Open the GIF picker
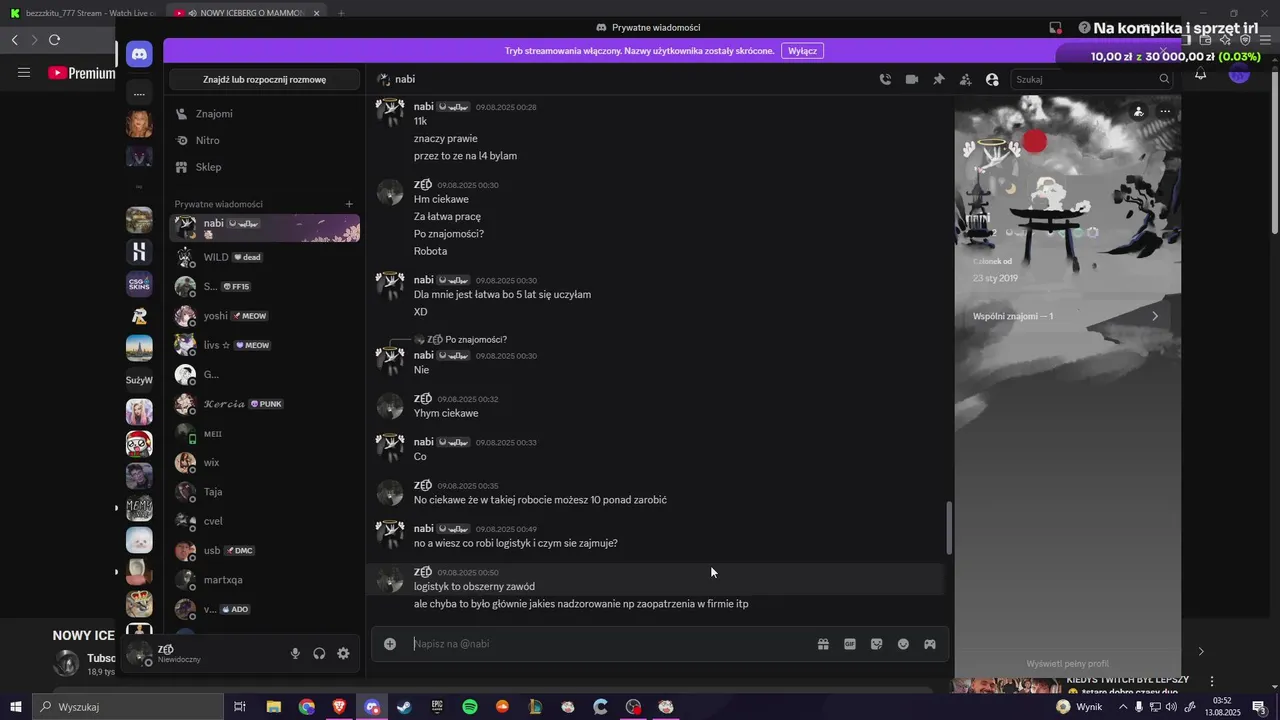The width and height of the screenshot is (1280, 720). [x=850, y=644]
